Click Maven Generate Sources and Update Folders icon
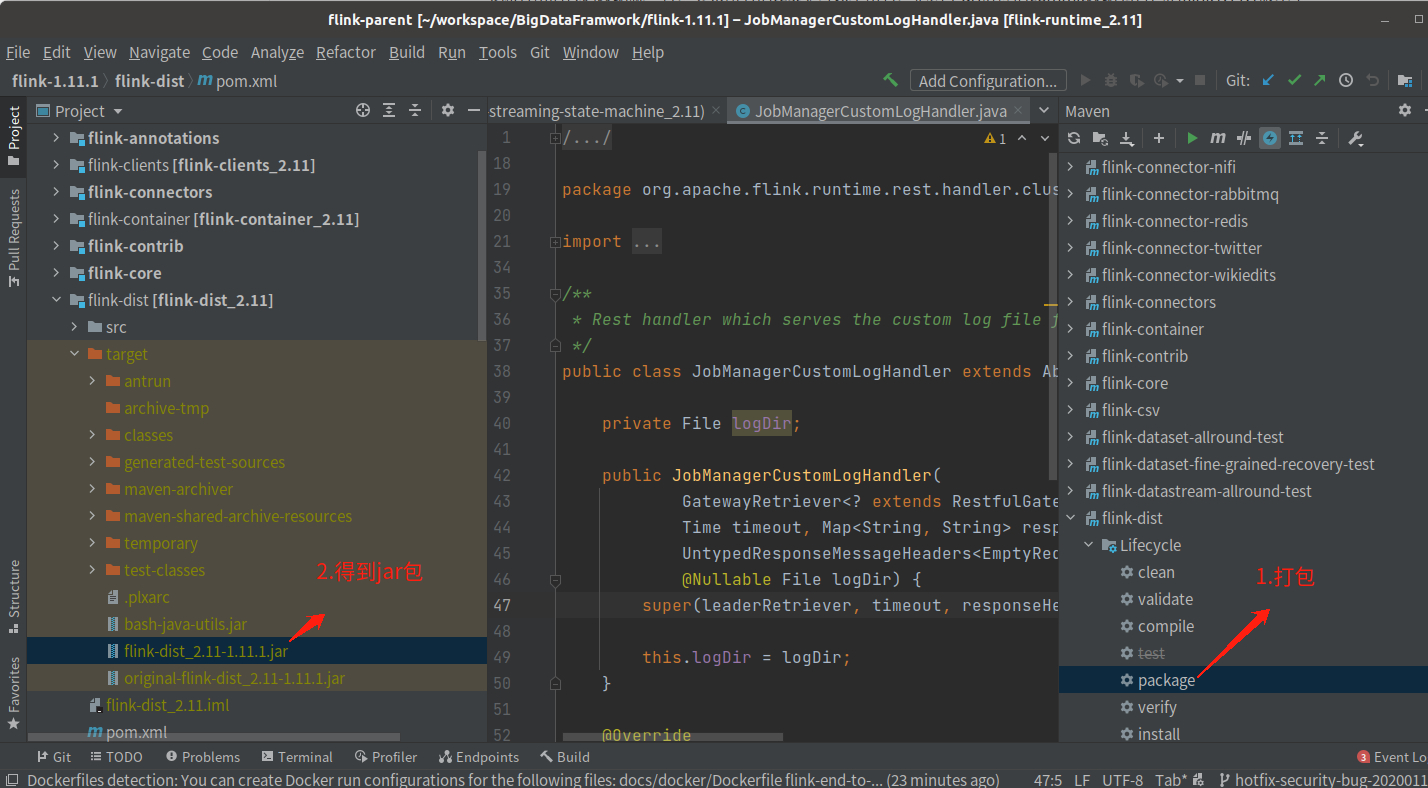The width and height of the screenshot is (1428, 788). [x=1100, y=138]
